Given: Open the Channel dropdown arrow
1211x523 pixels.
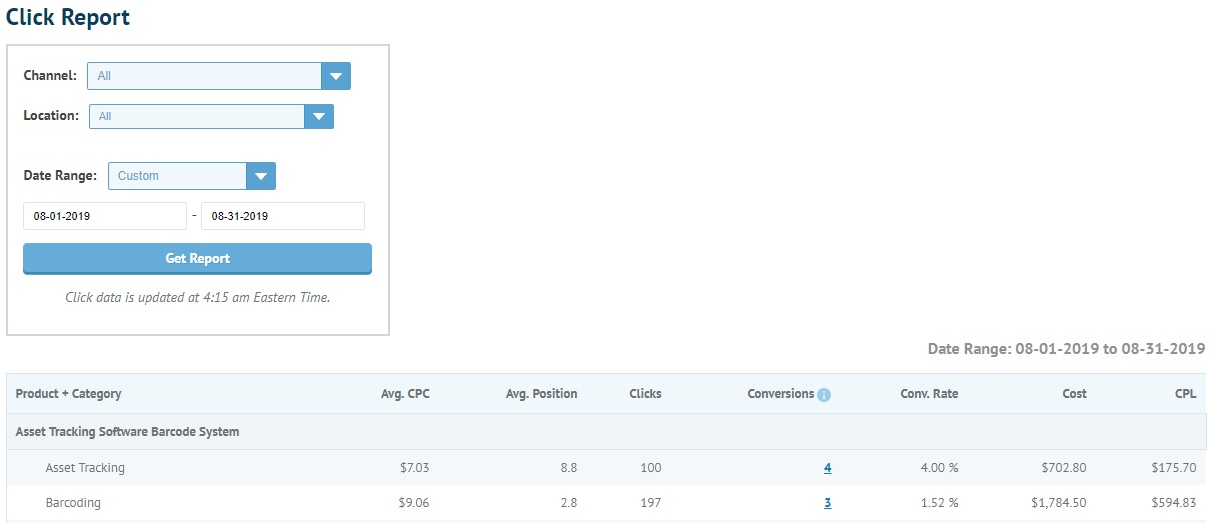Looking at the screenshot, I should (x=336, y=76).
